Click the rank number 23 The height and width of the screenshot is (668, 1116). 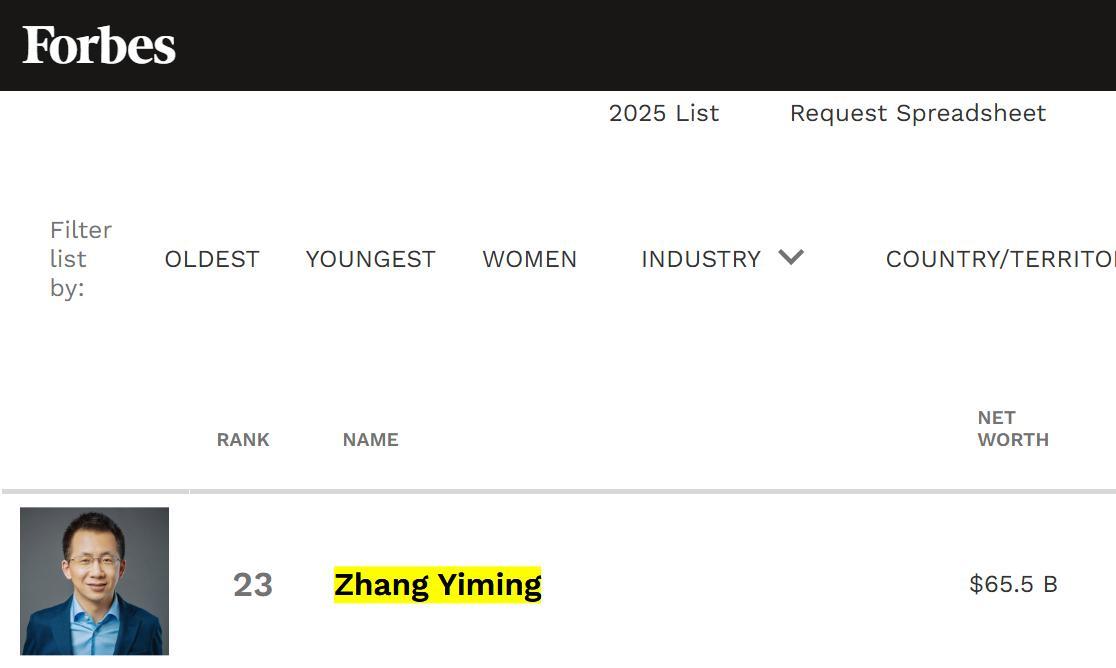click(x=252, y=584)
